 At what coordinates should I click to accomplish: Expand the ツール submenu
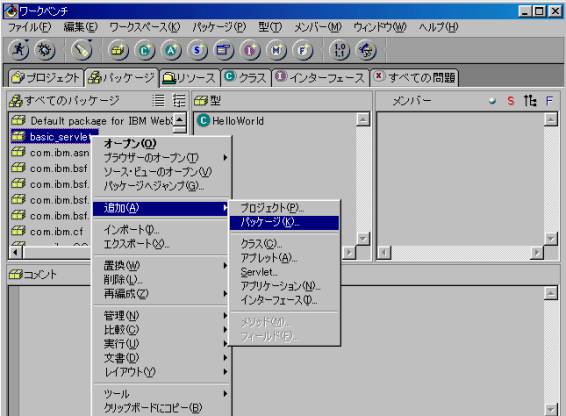click(x=161, y=394)
